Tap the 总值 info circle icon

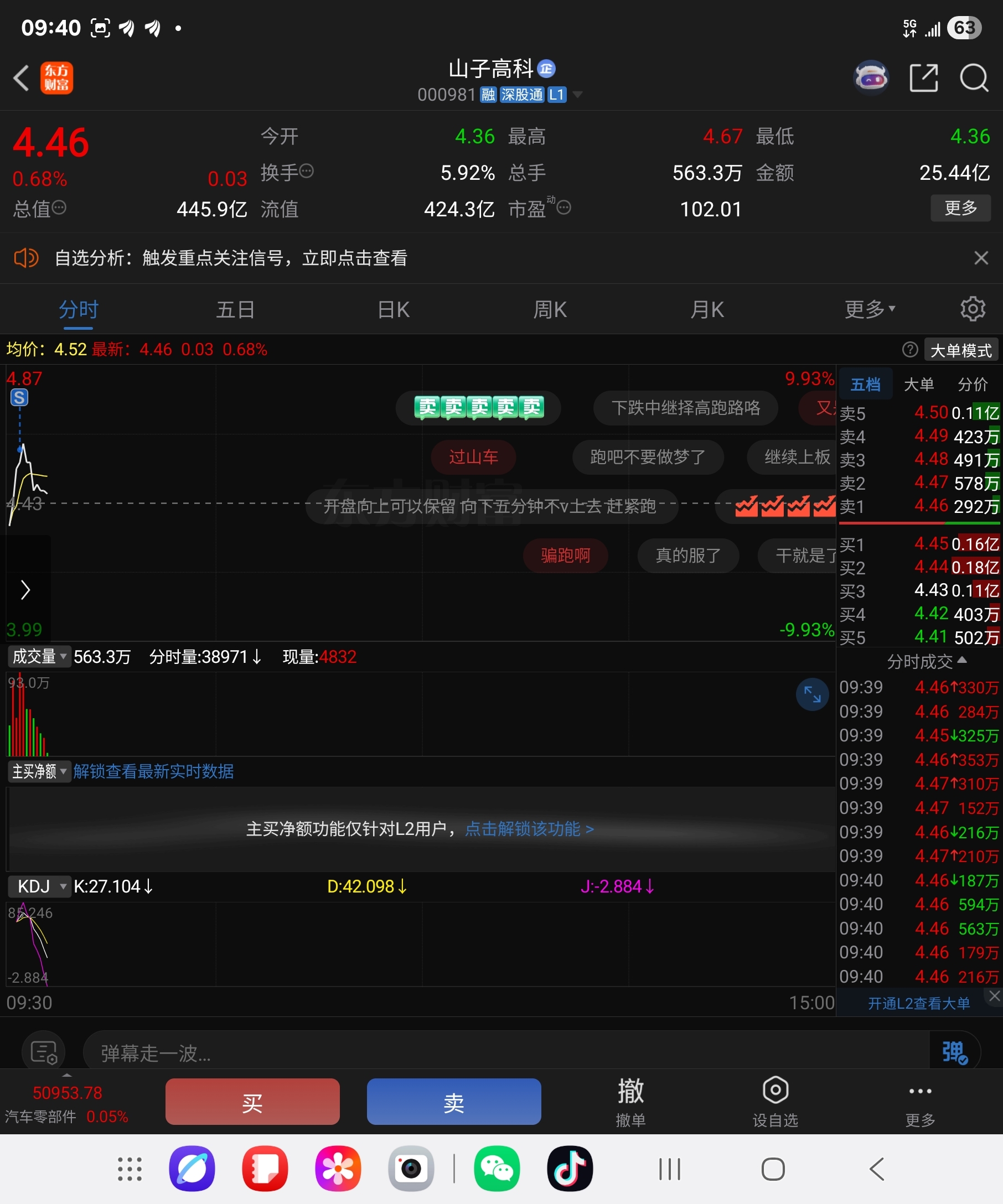pos(59,207)
